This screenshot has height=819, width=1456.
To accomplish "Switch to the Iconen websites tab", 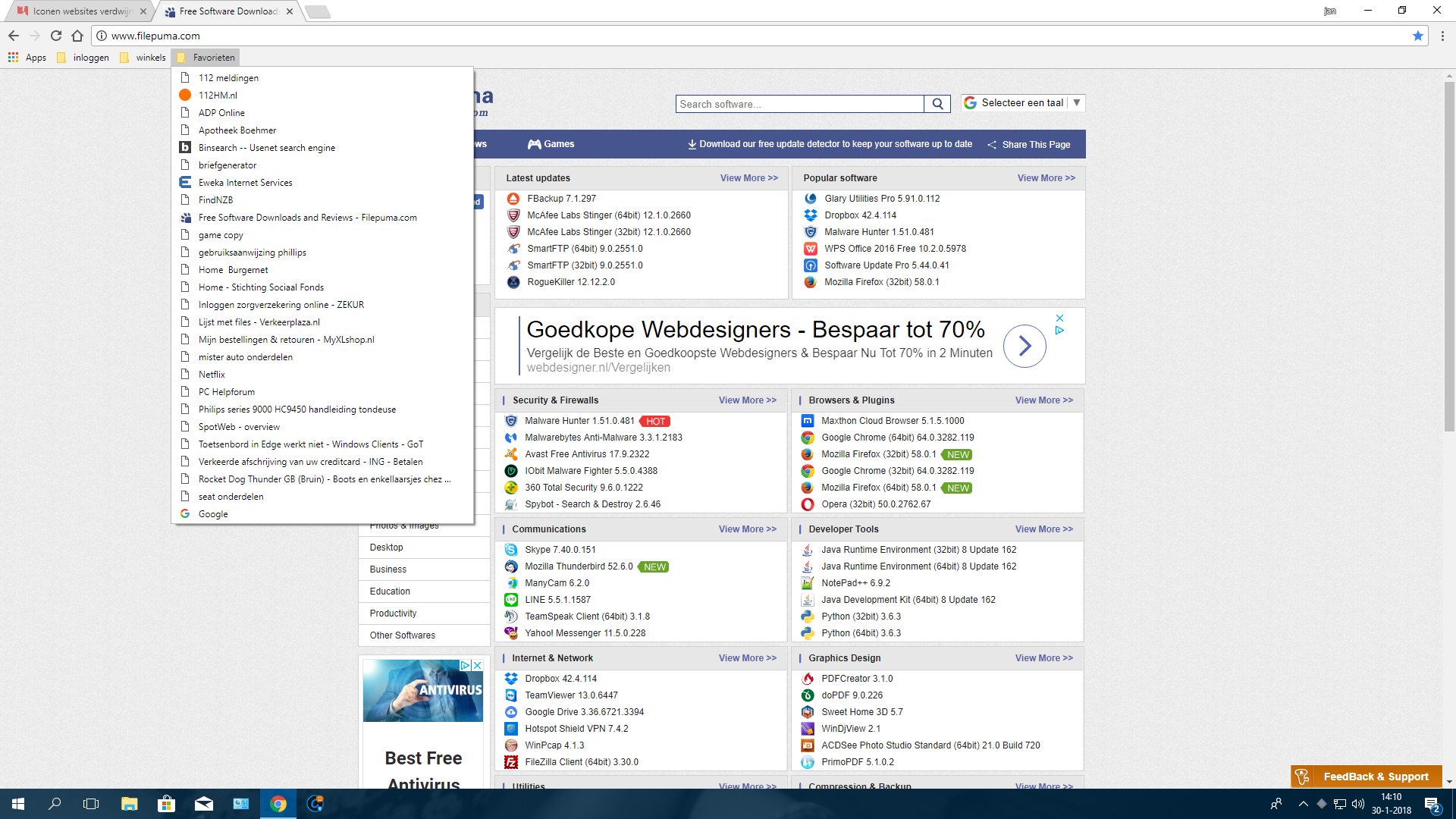I will pyautogui.click(x=79, y=11).
